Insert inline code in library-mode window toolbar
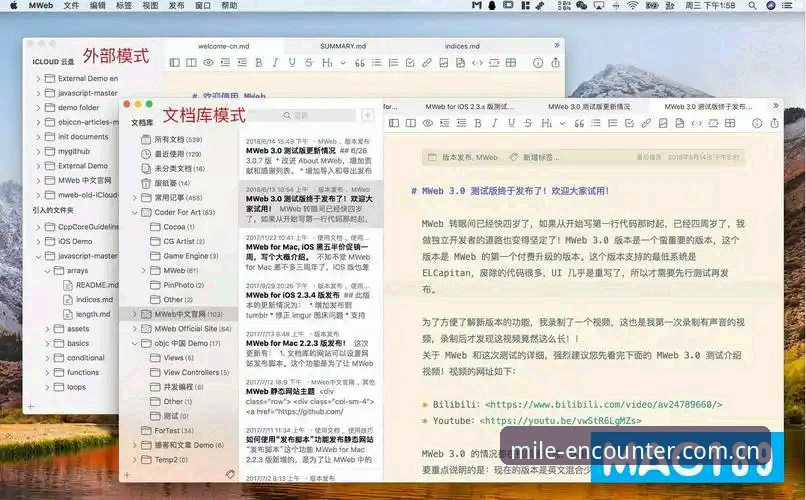Screen dimensions: 806x500 click(x=697, y=123)
